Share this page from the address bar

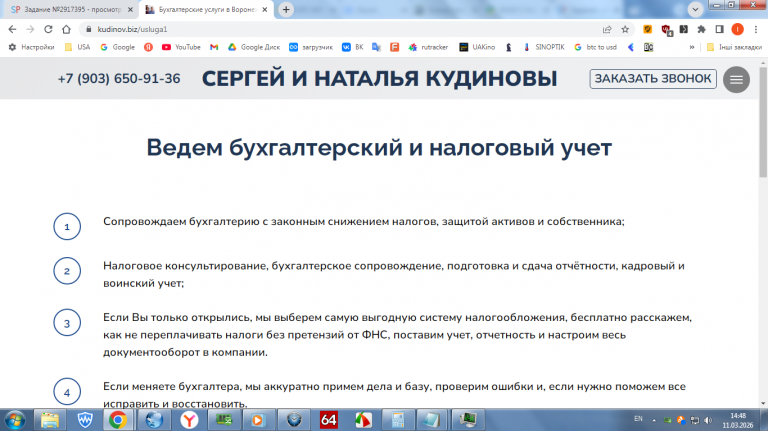point(607,29)
